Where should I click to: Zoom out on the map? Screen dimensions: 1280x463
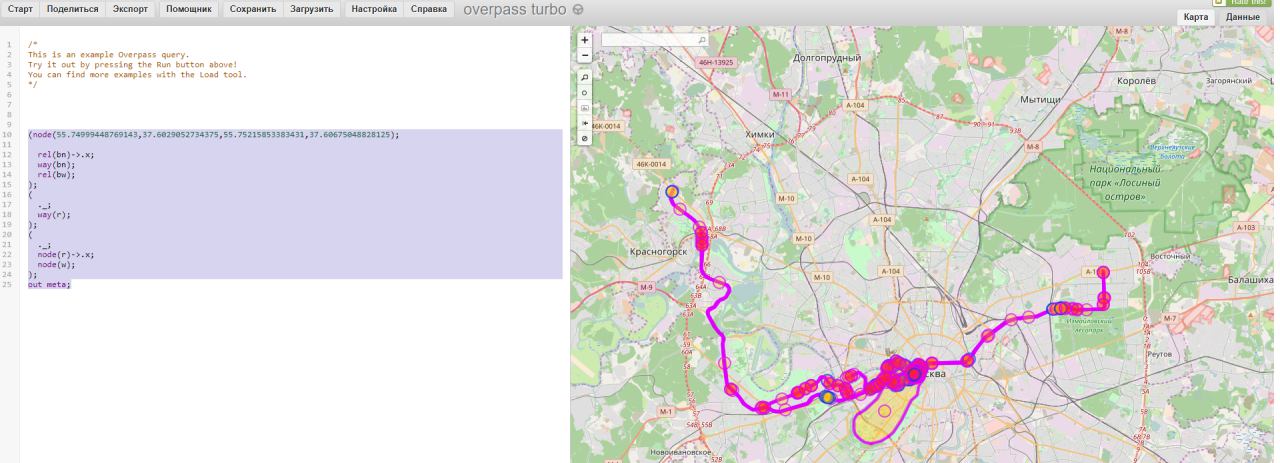[x=585, y=55]
